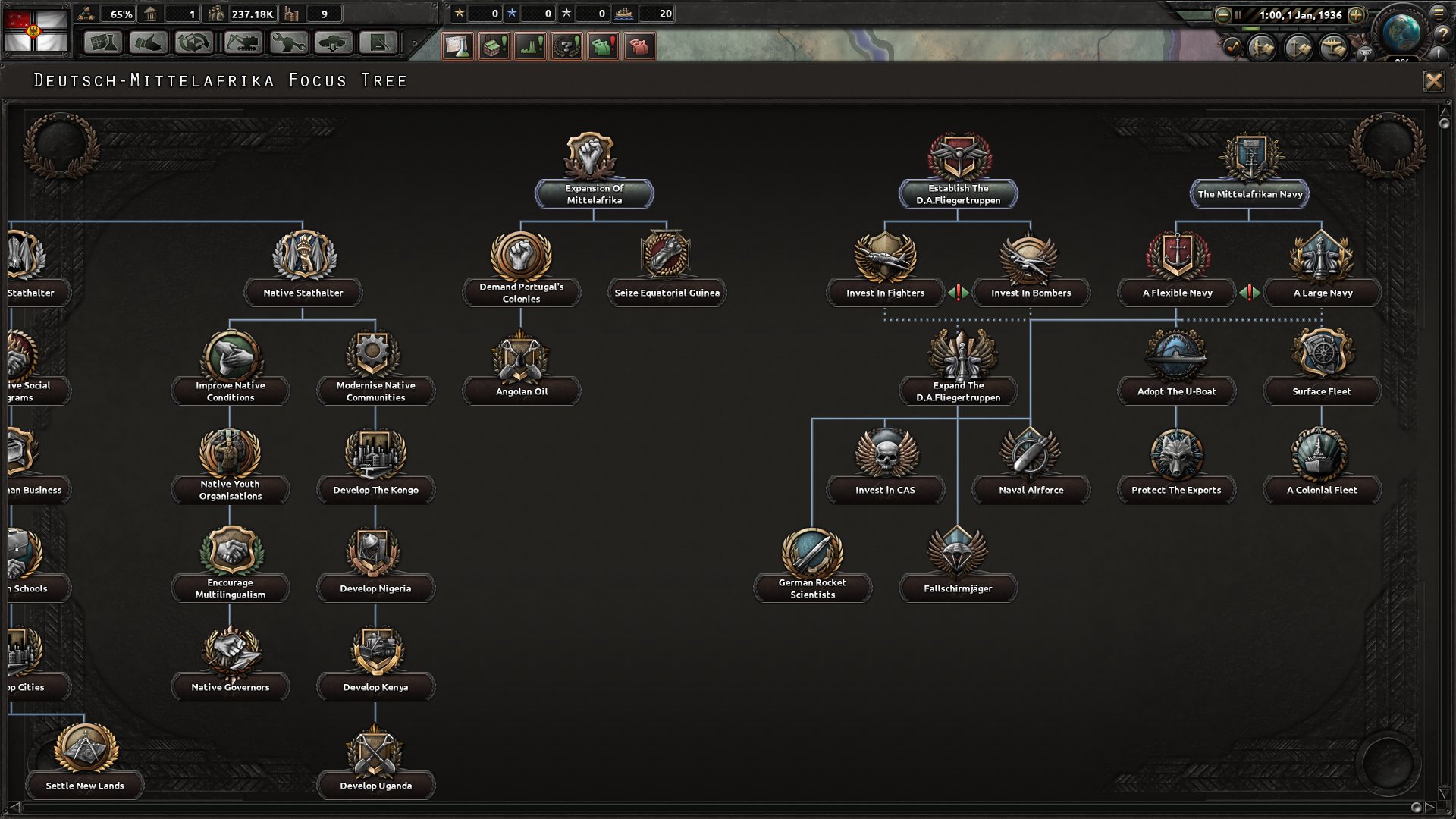Viewport: 1456px width, 819px height.
Task: Select the Expansion Of Mittelafrika focus
Action: (x=594, y=193)
